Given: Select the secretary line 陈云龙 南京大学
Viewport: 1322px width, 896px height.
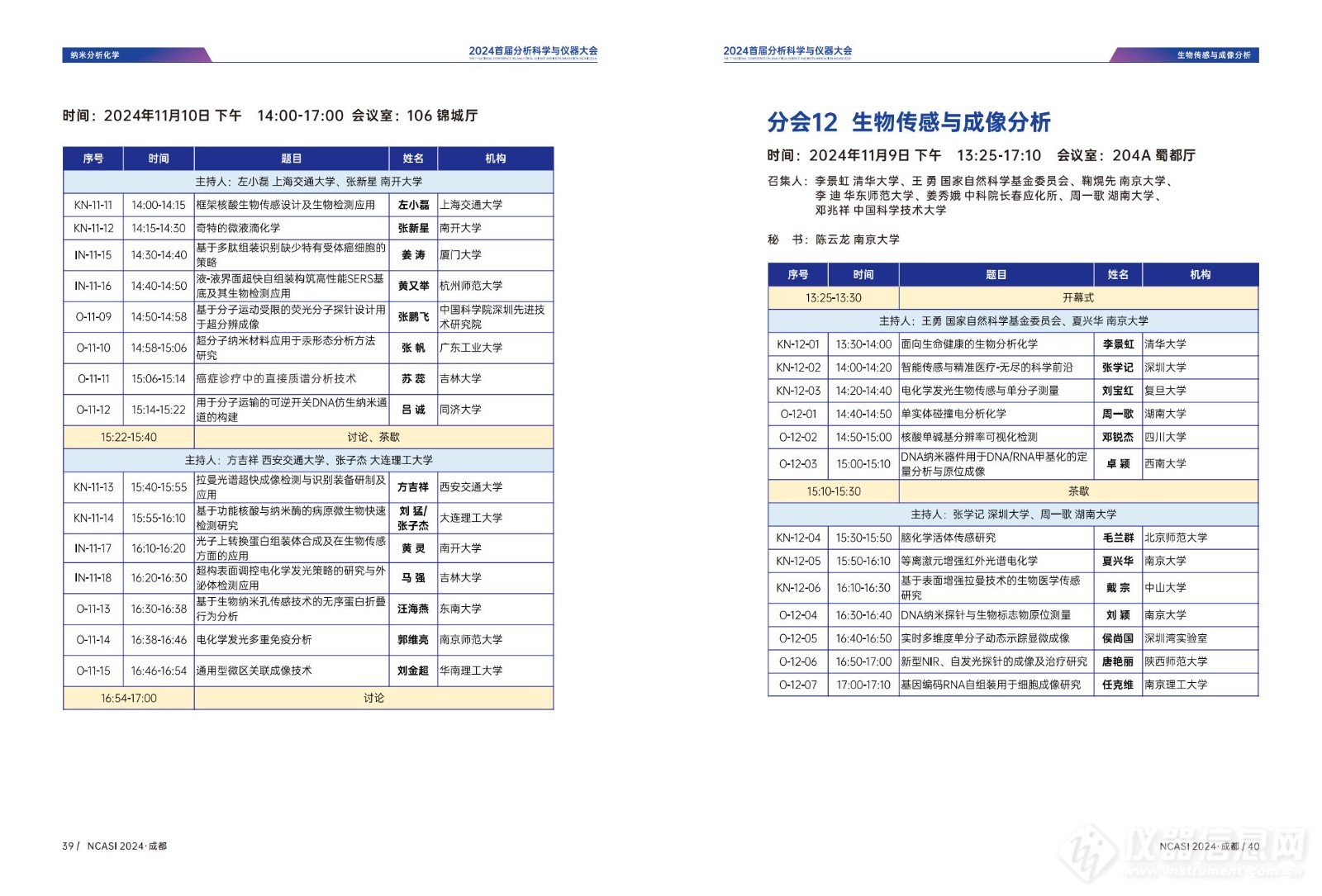Looking at the screenshot, I should point(858,239).
